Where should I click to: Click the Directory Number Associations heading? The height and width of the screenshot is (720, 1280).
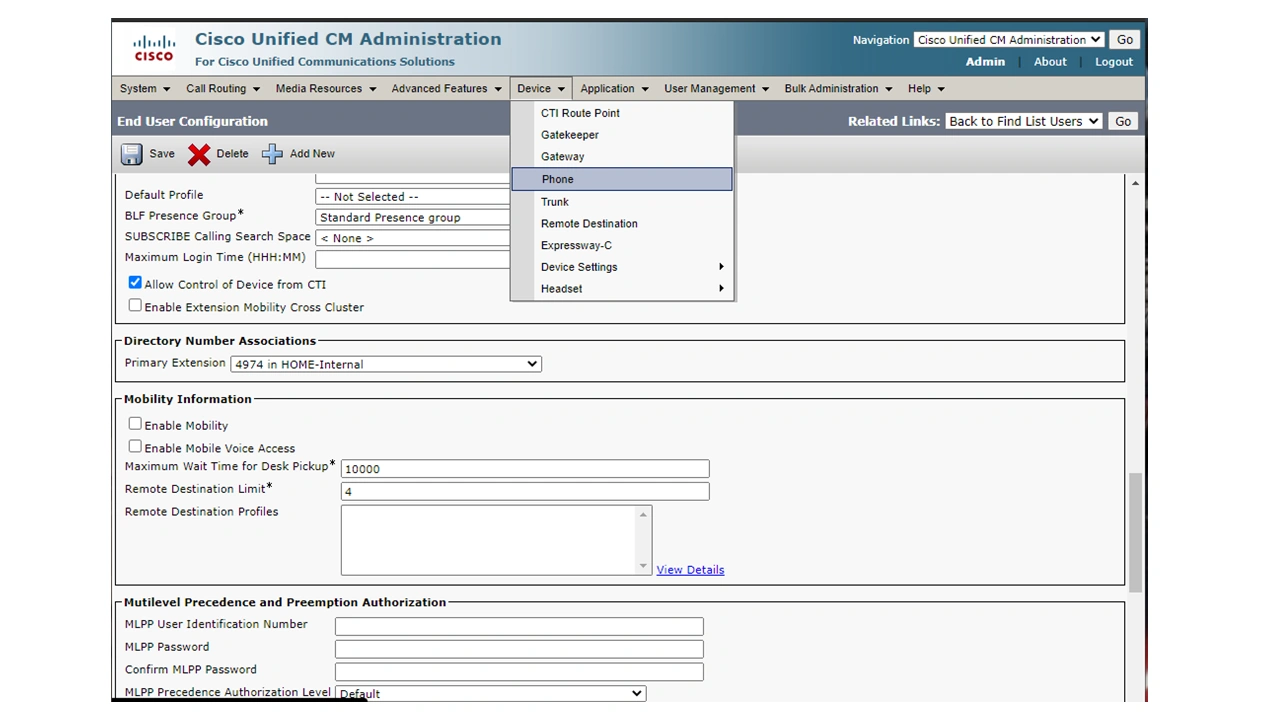click(220, 341)
